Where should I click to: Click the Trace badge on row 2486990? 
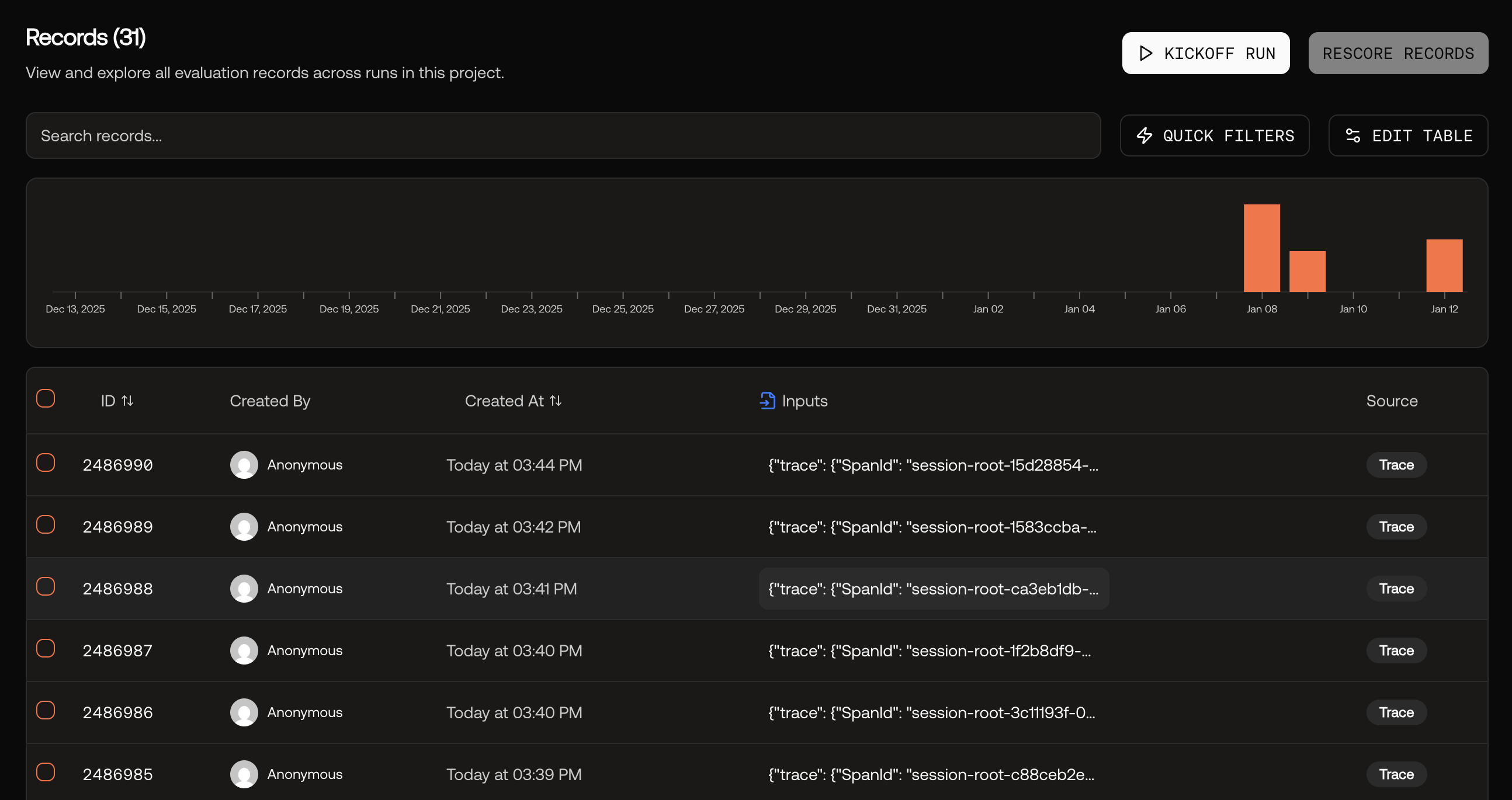coord(1396,465)
